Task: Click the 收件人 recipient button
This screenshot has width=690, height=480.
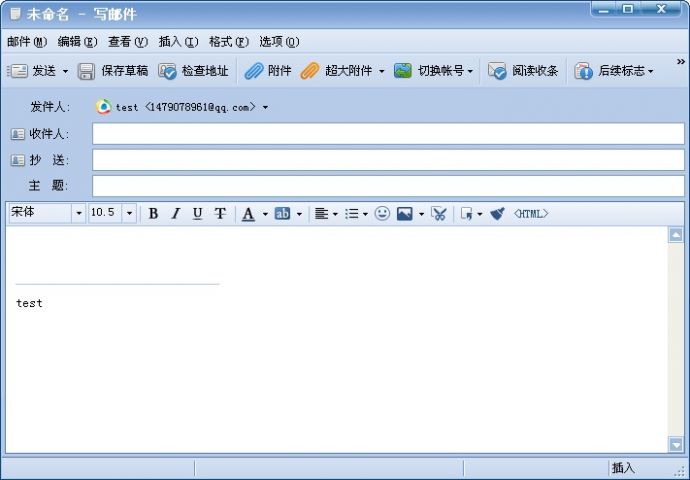Action: pyautogui.click(x=39, y=134)
